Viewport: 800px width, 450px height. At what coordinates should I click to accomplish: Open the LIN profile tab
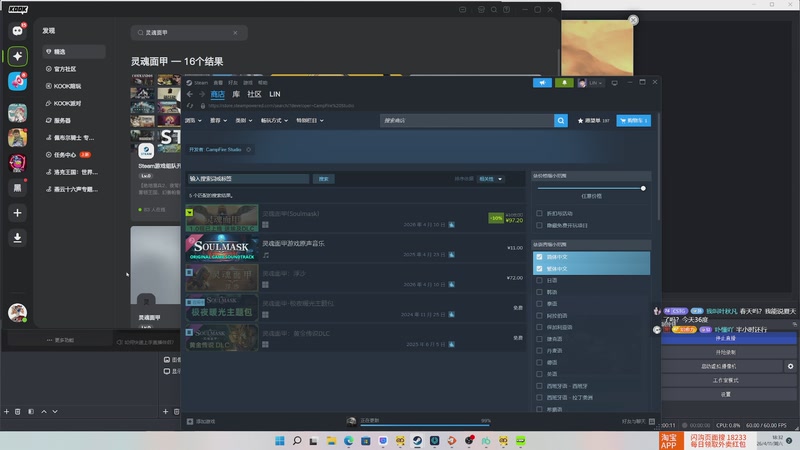coord(274,94)
